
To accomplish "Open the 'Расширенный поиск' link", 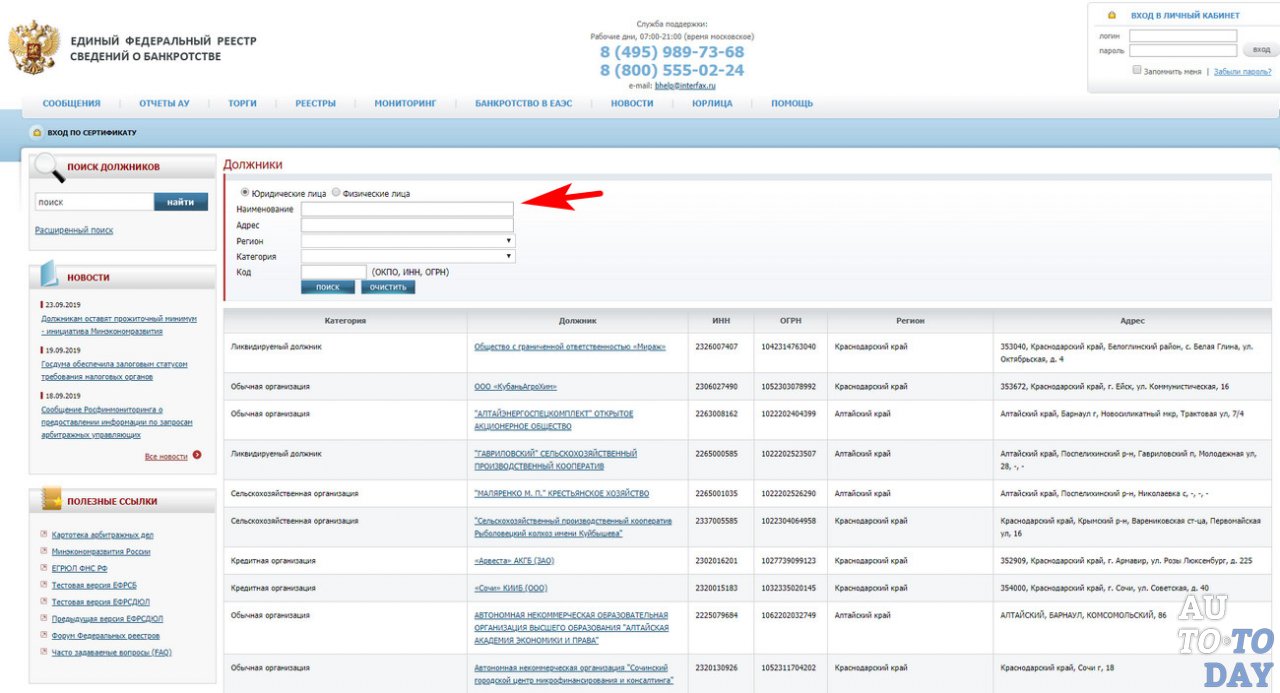I will 74,230.
